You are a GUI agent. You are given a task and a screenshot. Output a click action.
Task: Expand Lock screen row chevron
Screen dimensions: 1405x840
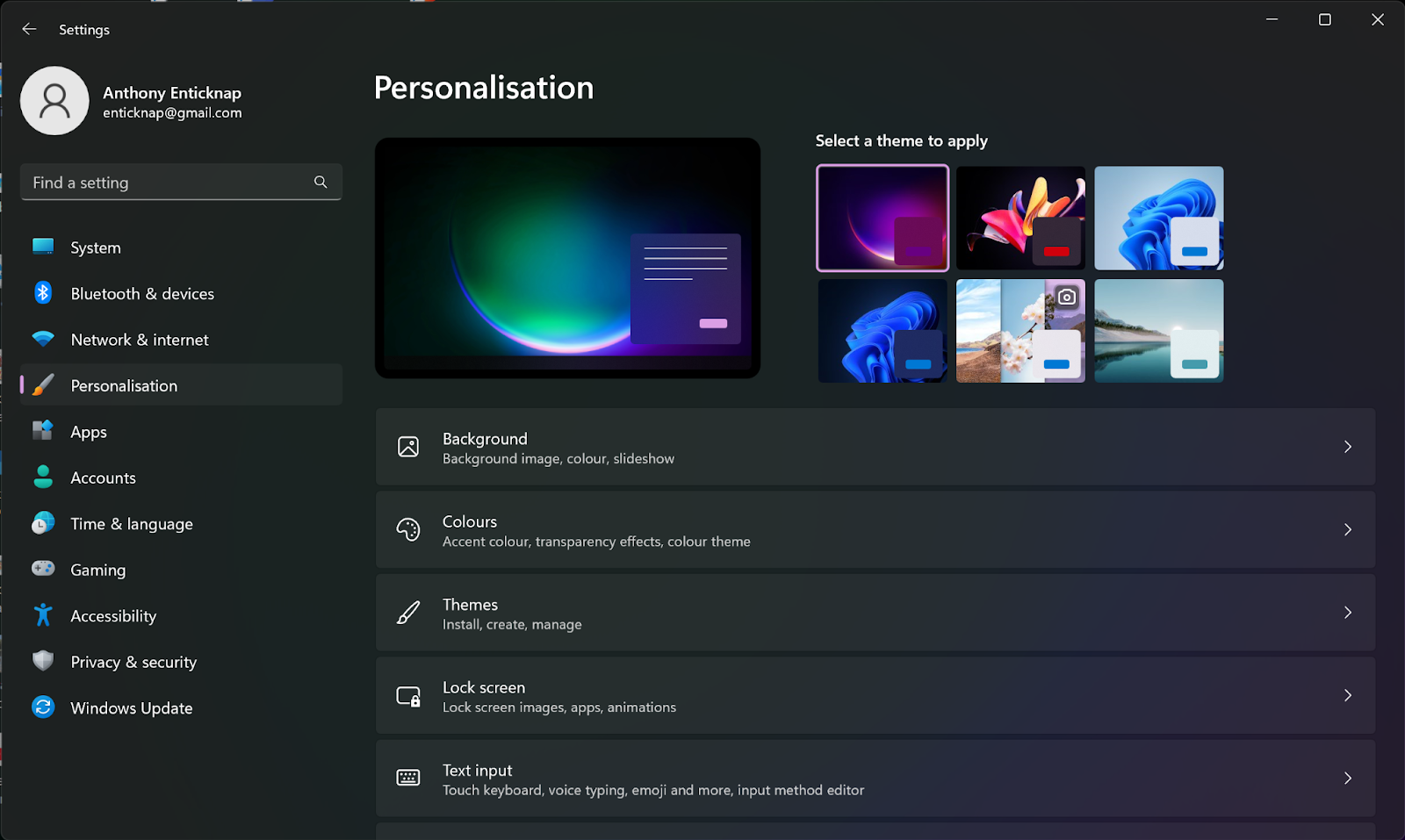click(x=1348, y=695)
